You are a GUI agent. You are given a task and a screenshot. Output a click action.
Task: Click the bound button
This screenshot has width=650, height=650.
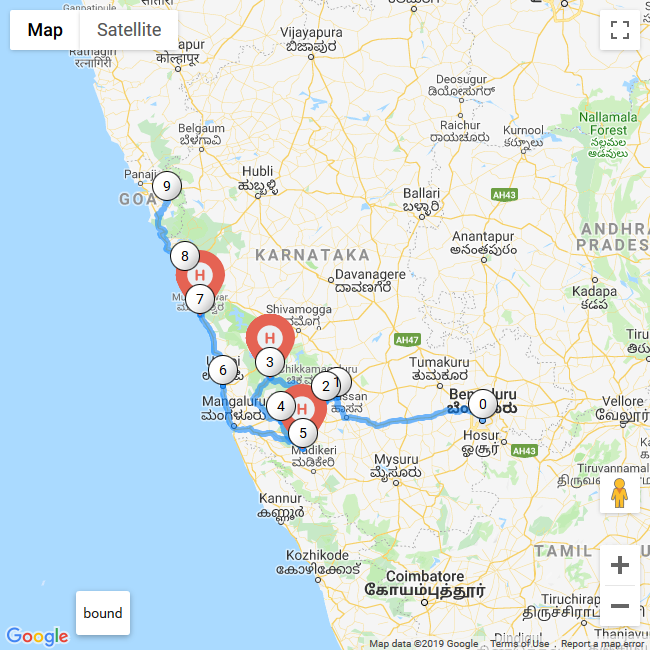[x=103, y=613]
